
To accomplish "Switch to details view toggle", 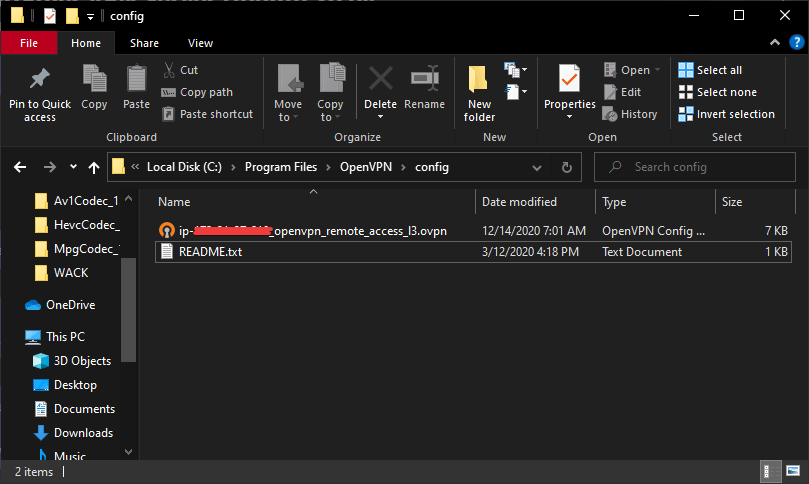I will coord(773,470).
